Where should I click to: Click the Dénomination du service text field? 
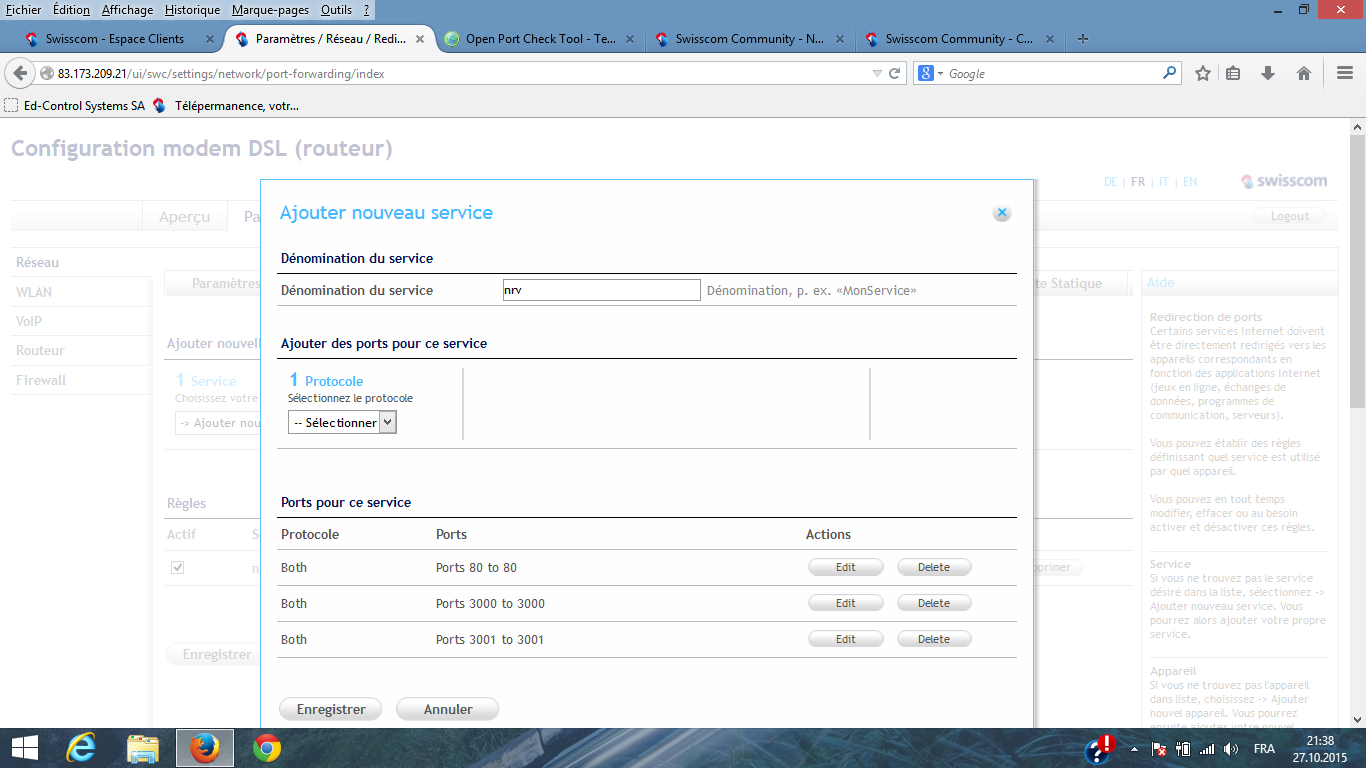coord(601,290)
